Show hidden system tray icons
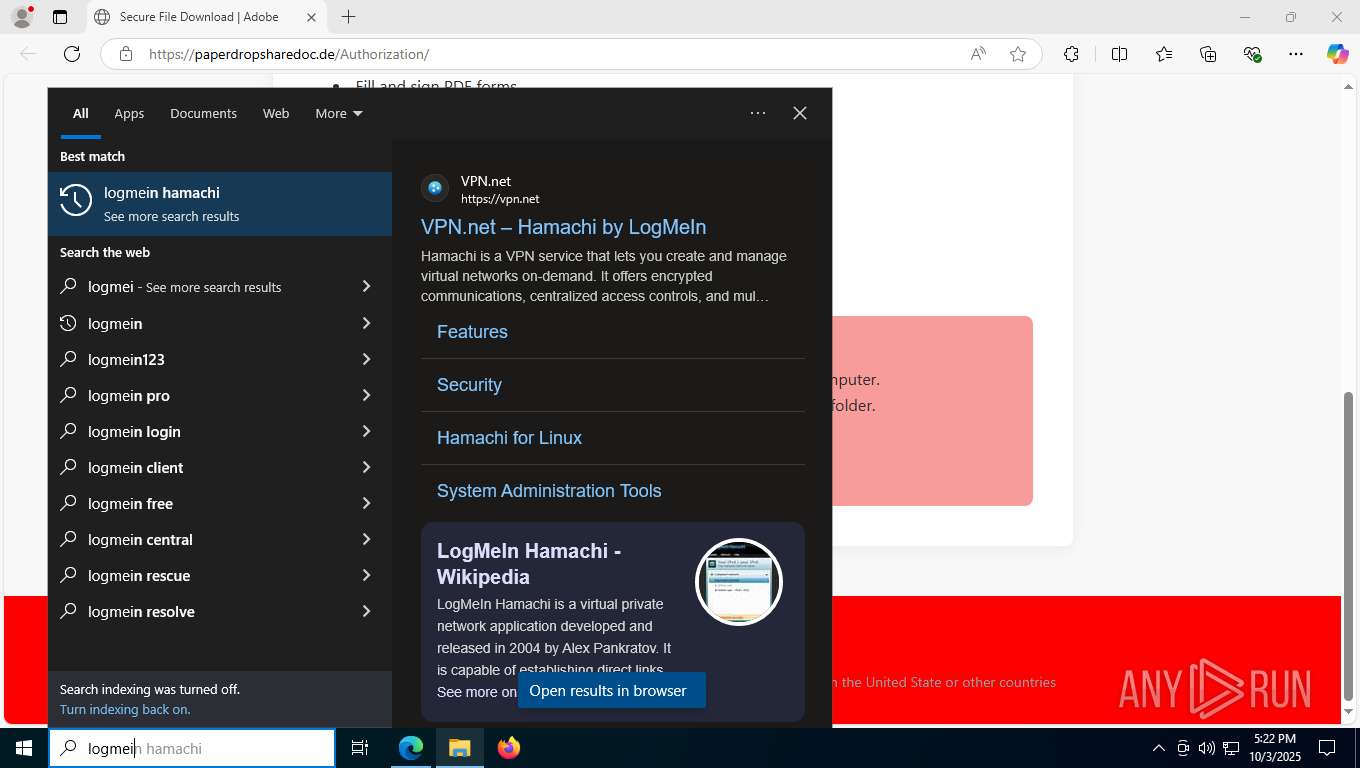 tap(1159, 748)
